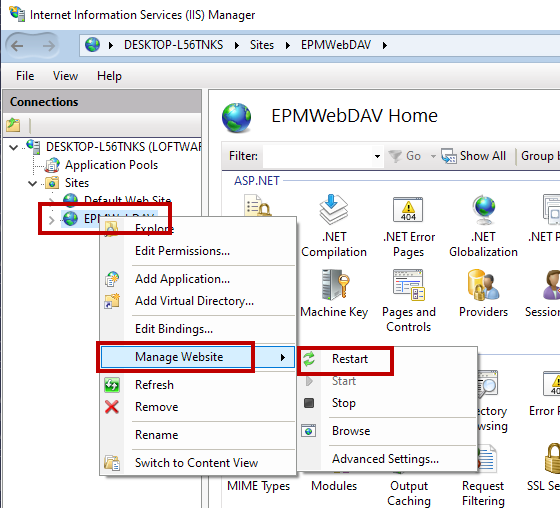Open the .NET Globalization globe icon
Screen dimensions: 560x508
(x=484, y=210)
